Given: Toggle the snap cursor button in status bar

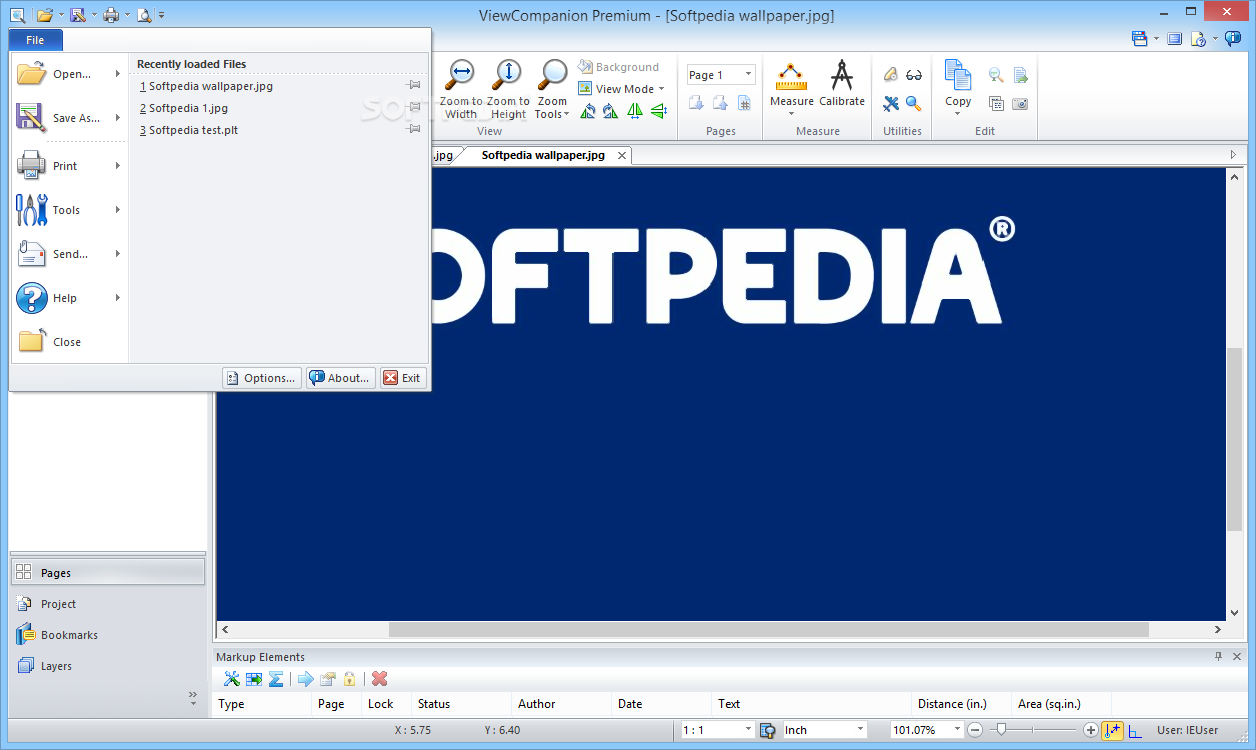Looking at the screenshot, I should pos(1113,730).
